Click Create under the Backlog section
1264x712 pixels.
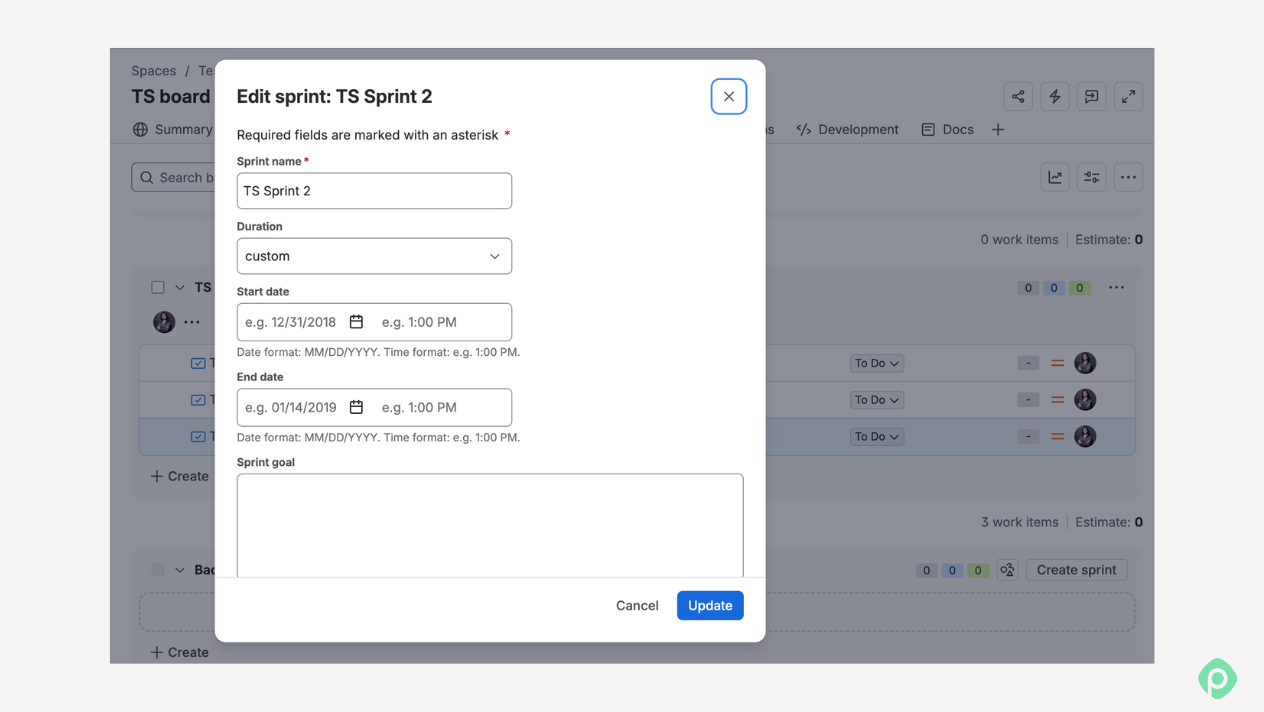pyautogui.click(x=180, y=653)
